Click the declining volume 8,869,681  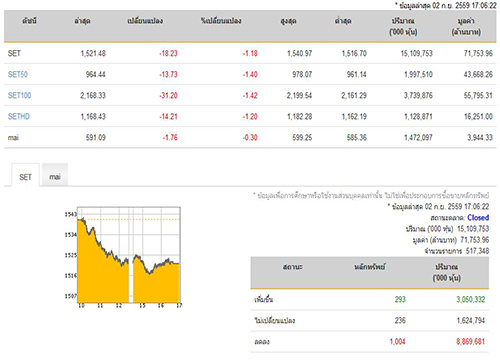[470, 341]
